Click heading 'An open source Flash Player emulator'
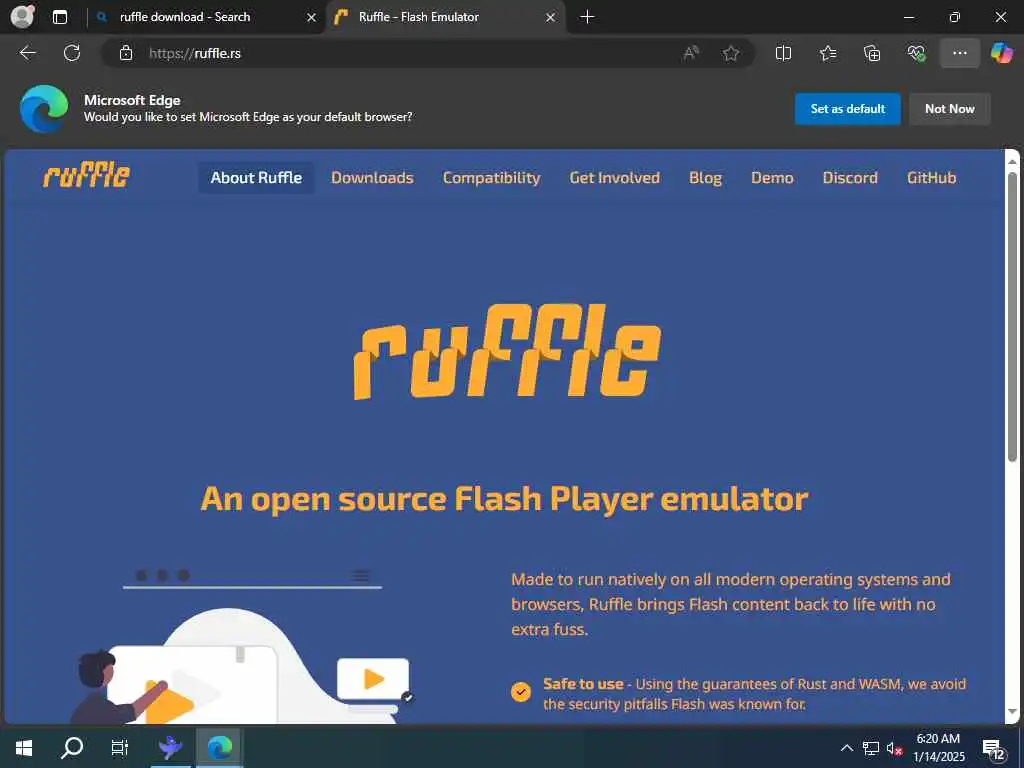The image size is (1024, 768). pos(504,500)
